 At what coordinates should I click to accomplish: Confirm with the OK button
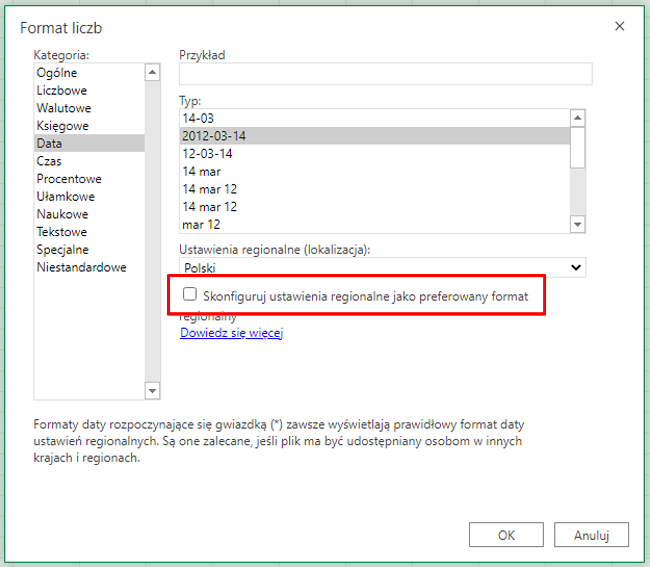[x=506, y=535]
